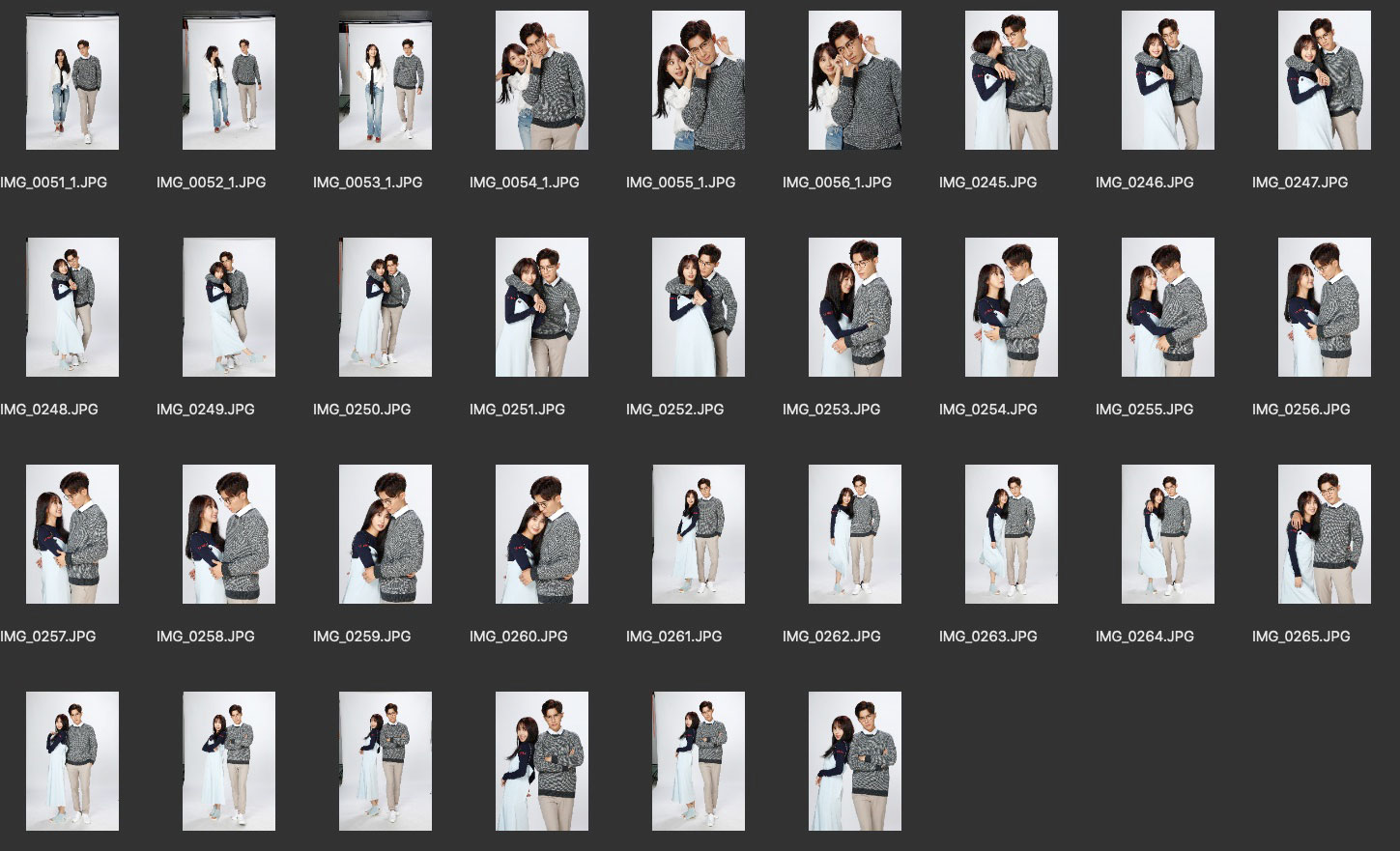Click the IMG_0264.JPG file name
The width and height of the screenshot is (1400, 851).
click(1144, 637)
